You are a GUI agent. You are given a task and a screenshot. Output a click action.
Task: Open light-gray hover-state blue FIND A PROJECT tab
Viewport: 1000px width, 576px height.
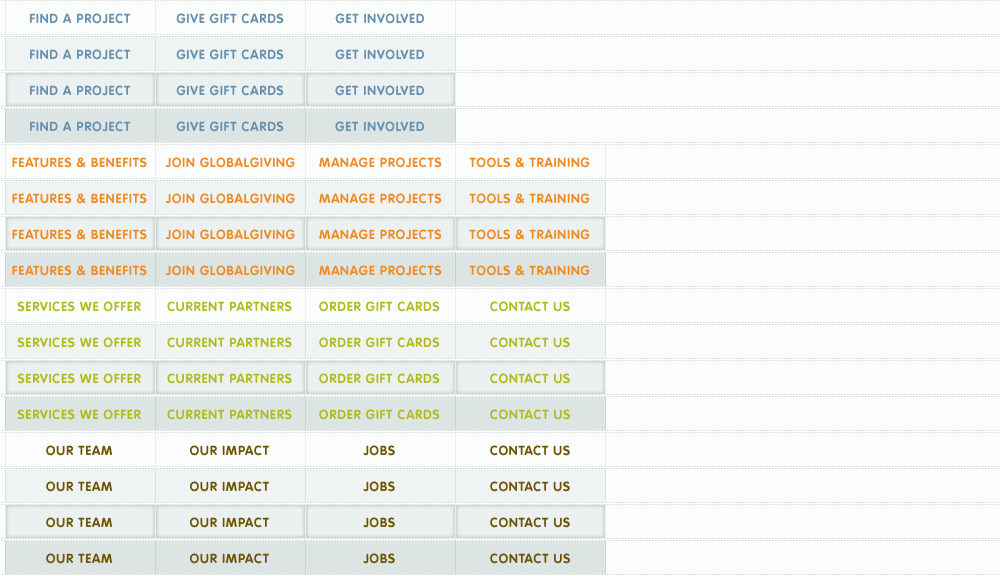[80, 54]
